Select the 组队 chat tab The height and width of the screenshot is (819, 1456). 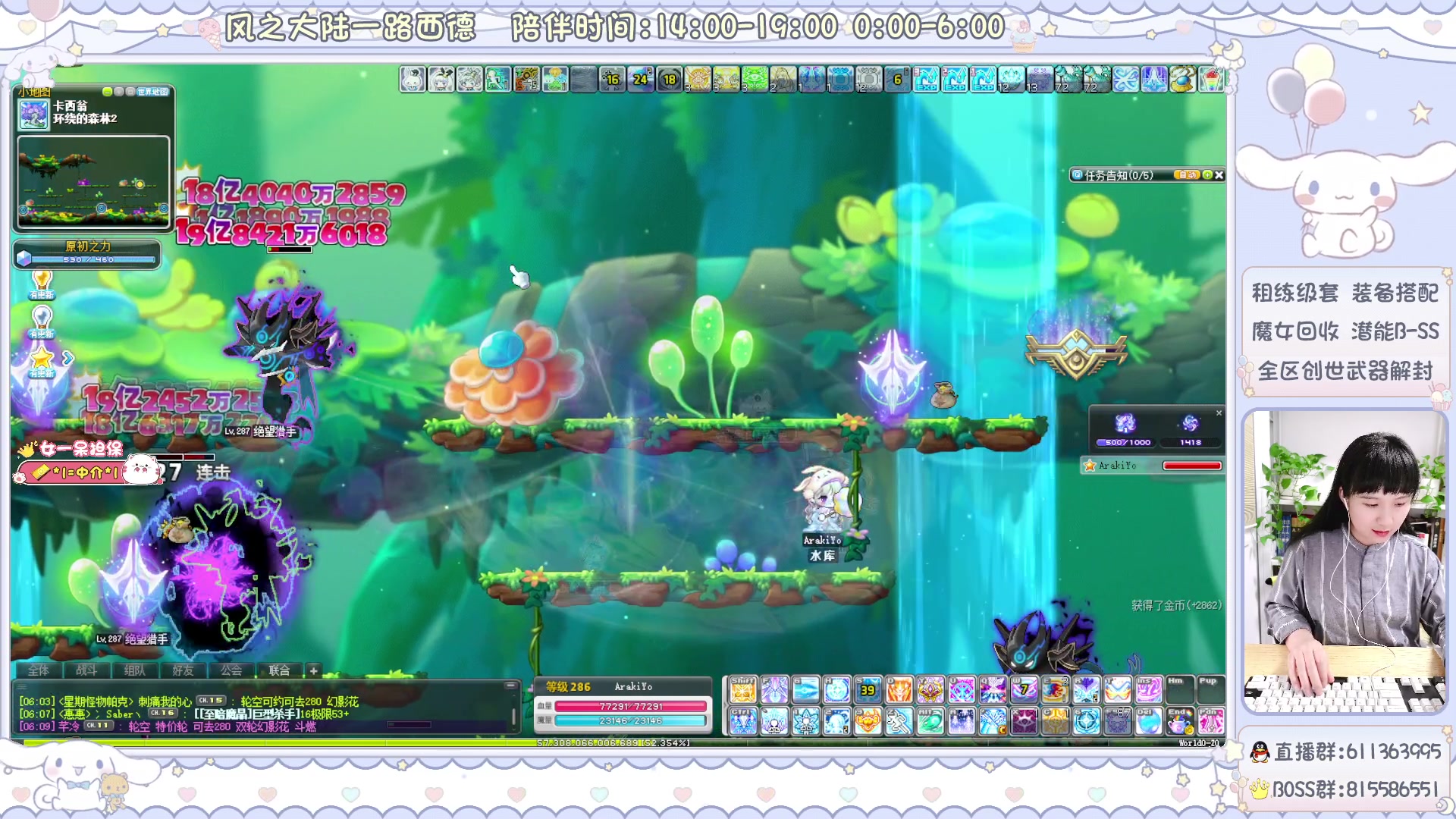pos(134,670)
